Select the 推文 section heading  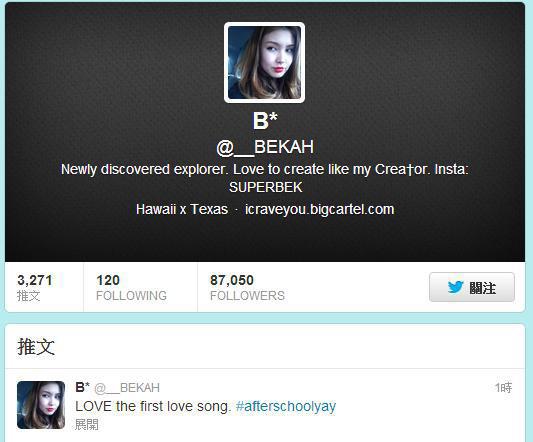36,346
